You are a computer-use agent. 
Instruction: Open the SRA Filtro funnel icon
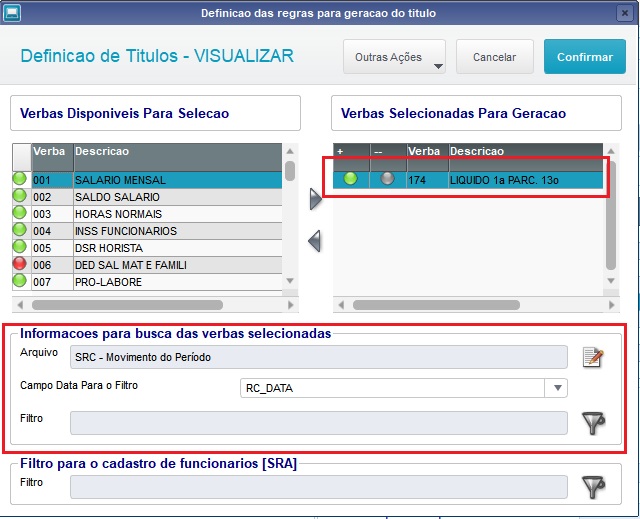tap(593, 487)
